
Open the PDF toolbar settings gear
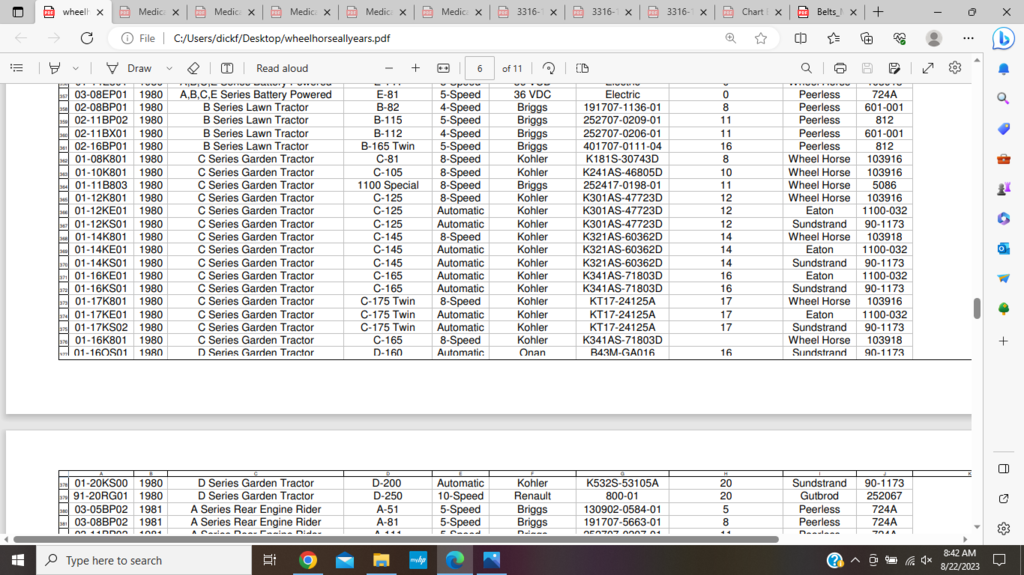[955, 68]
